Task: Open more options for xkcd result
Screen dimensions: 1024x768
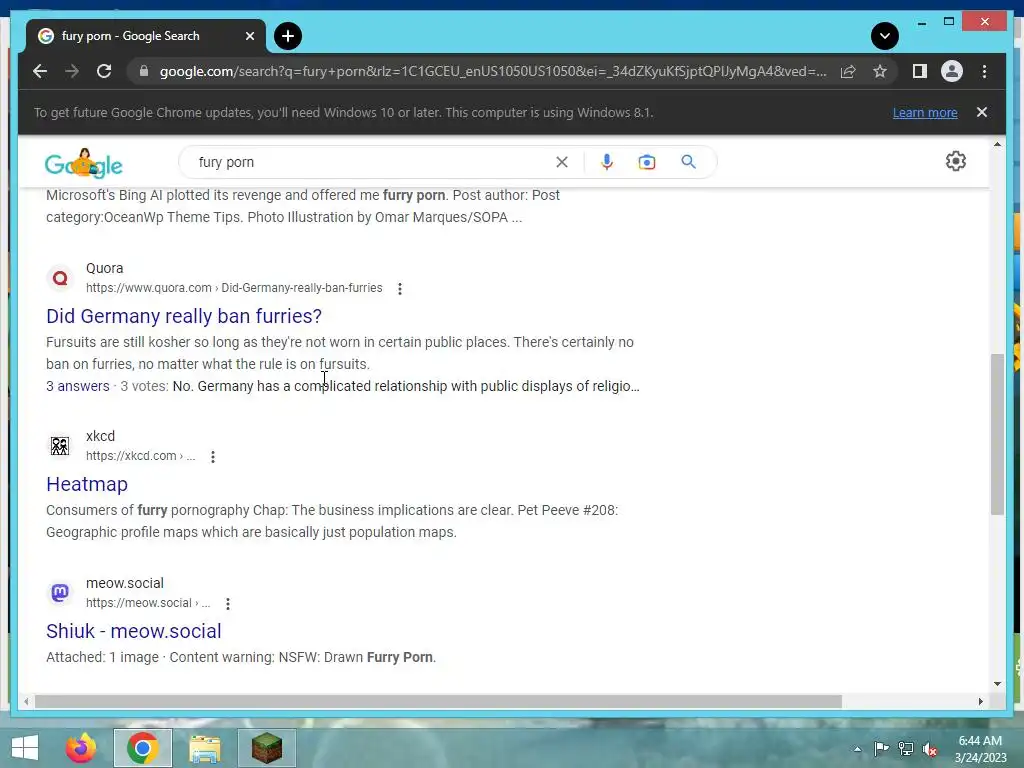Action: point(213,456)
